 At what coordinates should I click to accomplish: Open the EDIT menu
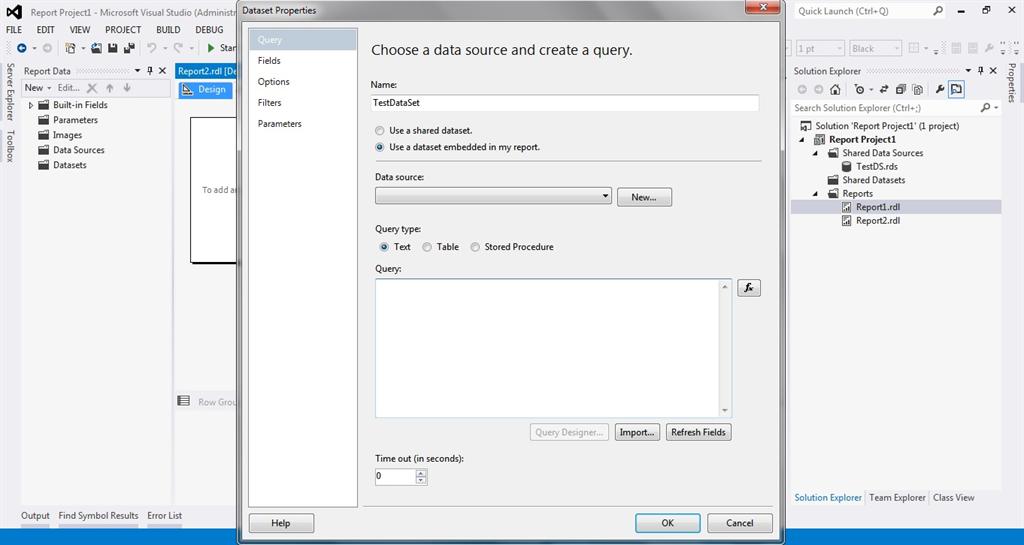point(46,29)
